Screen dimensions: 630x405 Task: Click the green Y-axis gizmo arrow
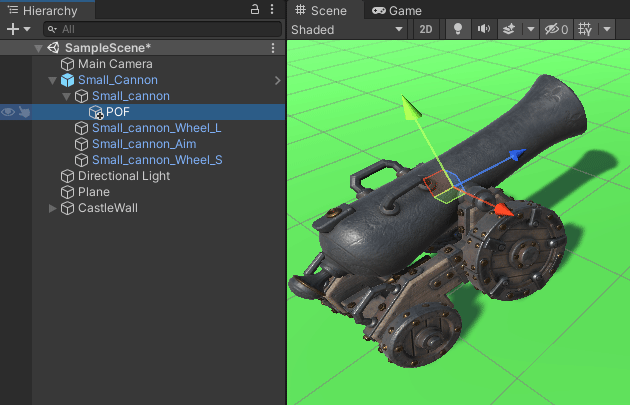coord(407,105)
